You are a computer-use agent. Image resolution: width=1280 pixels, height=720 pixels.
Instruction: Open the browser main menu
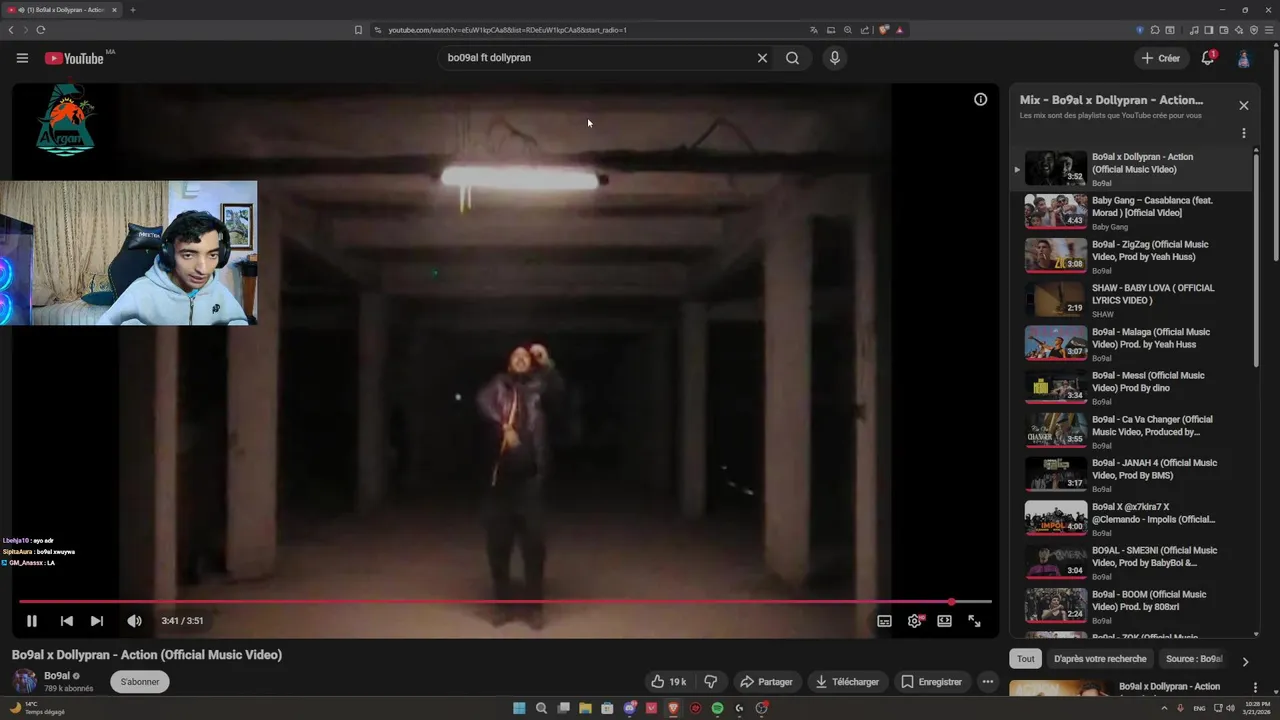click(1268, 30)
